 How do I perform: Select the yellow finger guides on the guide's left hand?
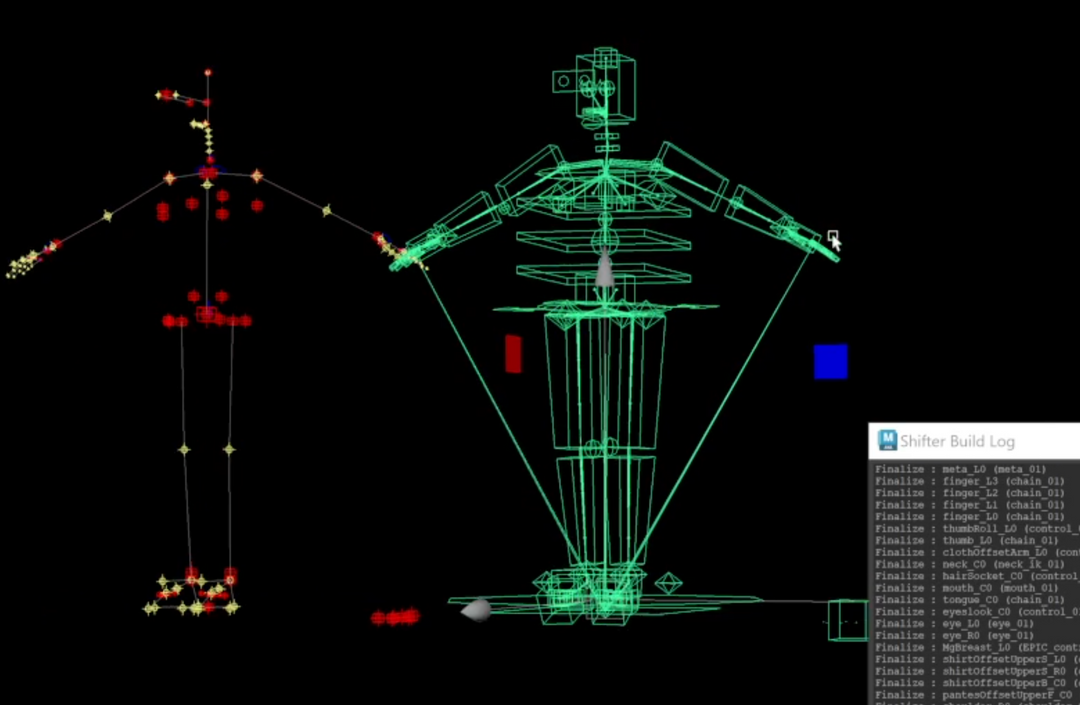22,265
